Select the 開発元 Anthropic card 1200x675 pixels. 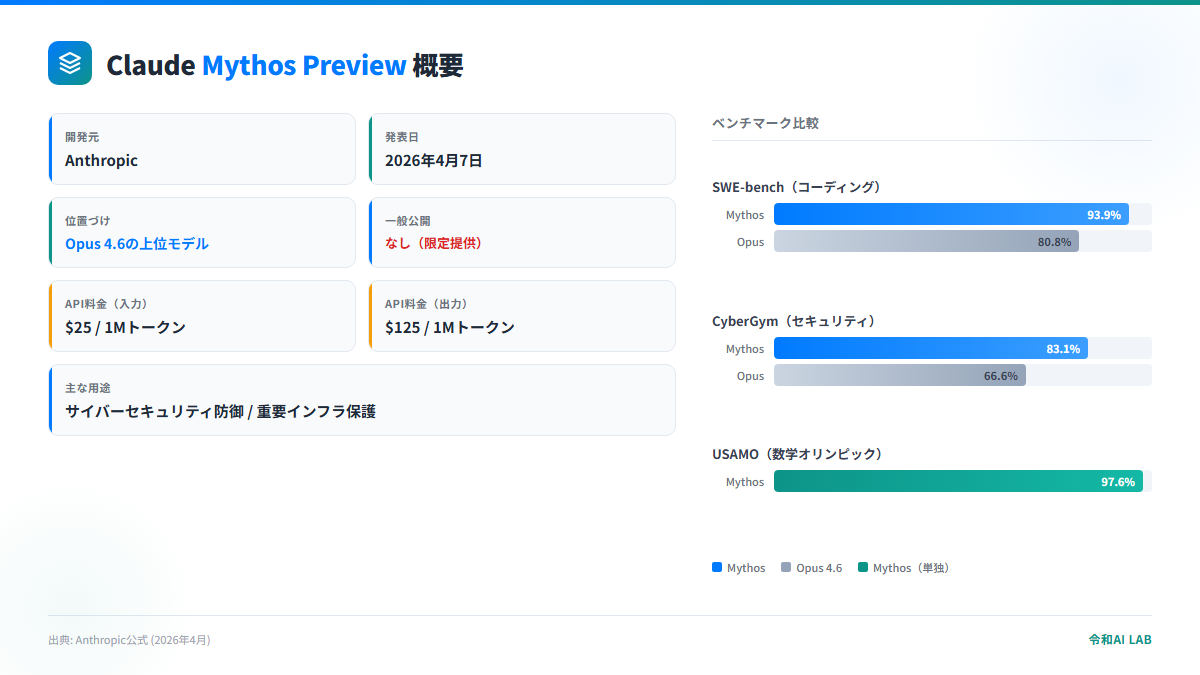coord(202,149)
